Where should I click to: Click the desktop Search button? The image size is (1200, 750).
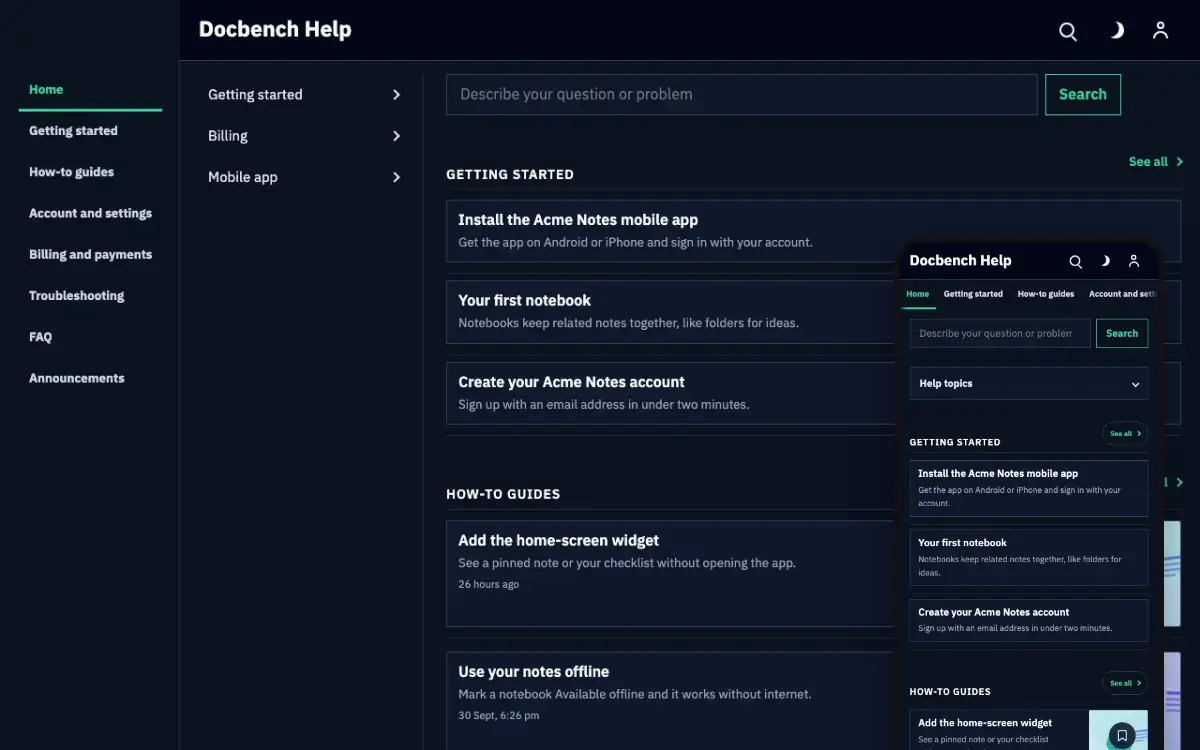(x=1083, y=95)
